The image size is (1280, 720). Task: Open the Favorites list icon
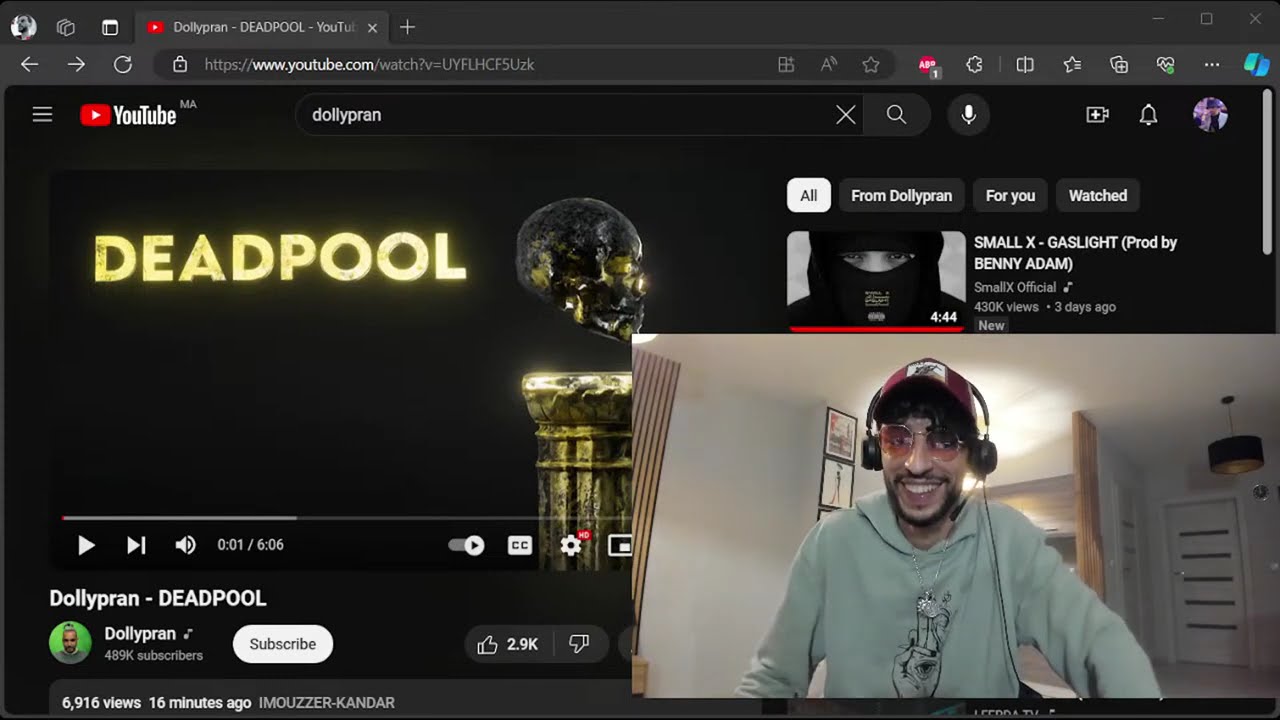(1072, 64)
